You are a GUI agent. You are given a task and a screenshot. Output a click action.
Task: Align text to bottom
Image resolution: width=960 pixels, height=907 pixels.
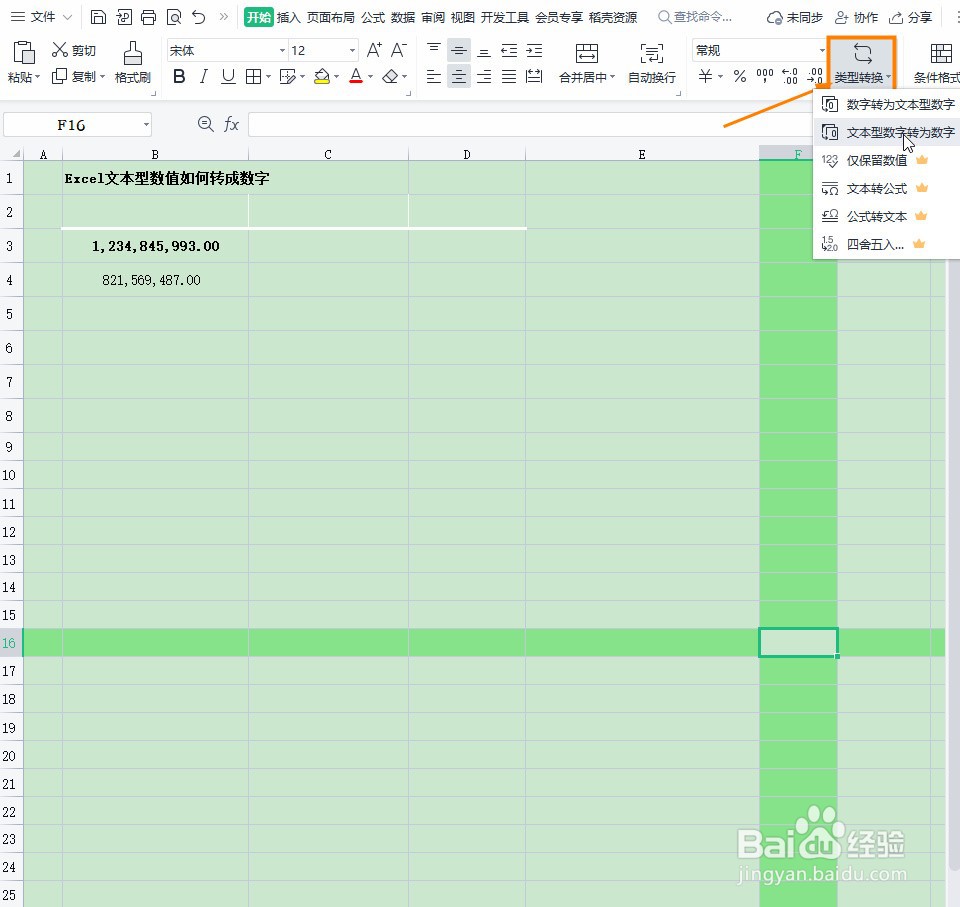point(484,50)
